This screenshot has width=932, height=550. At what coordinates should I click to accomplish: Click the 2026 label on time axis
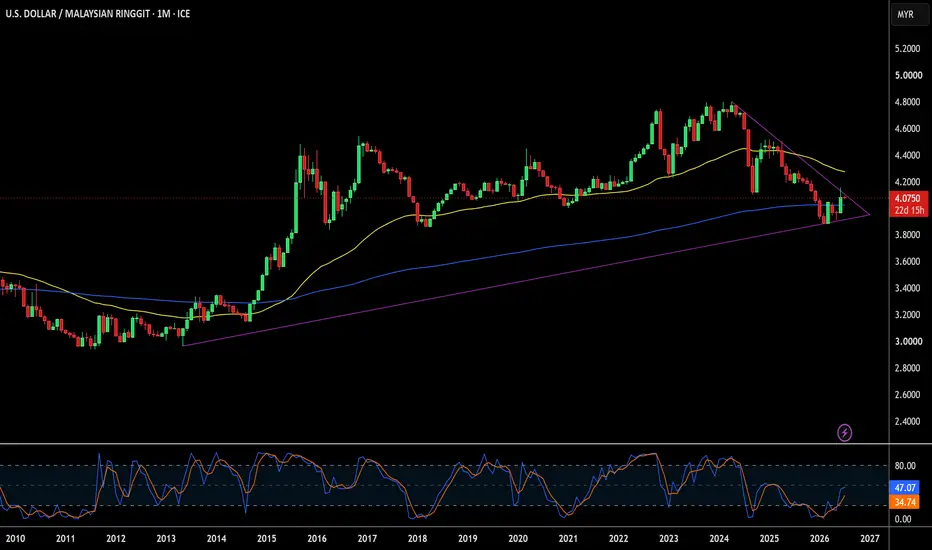click(820, 539)
